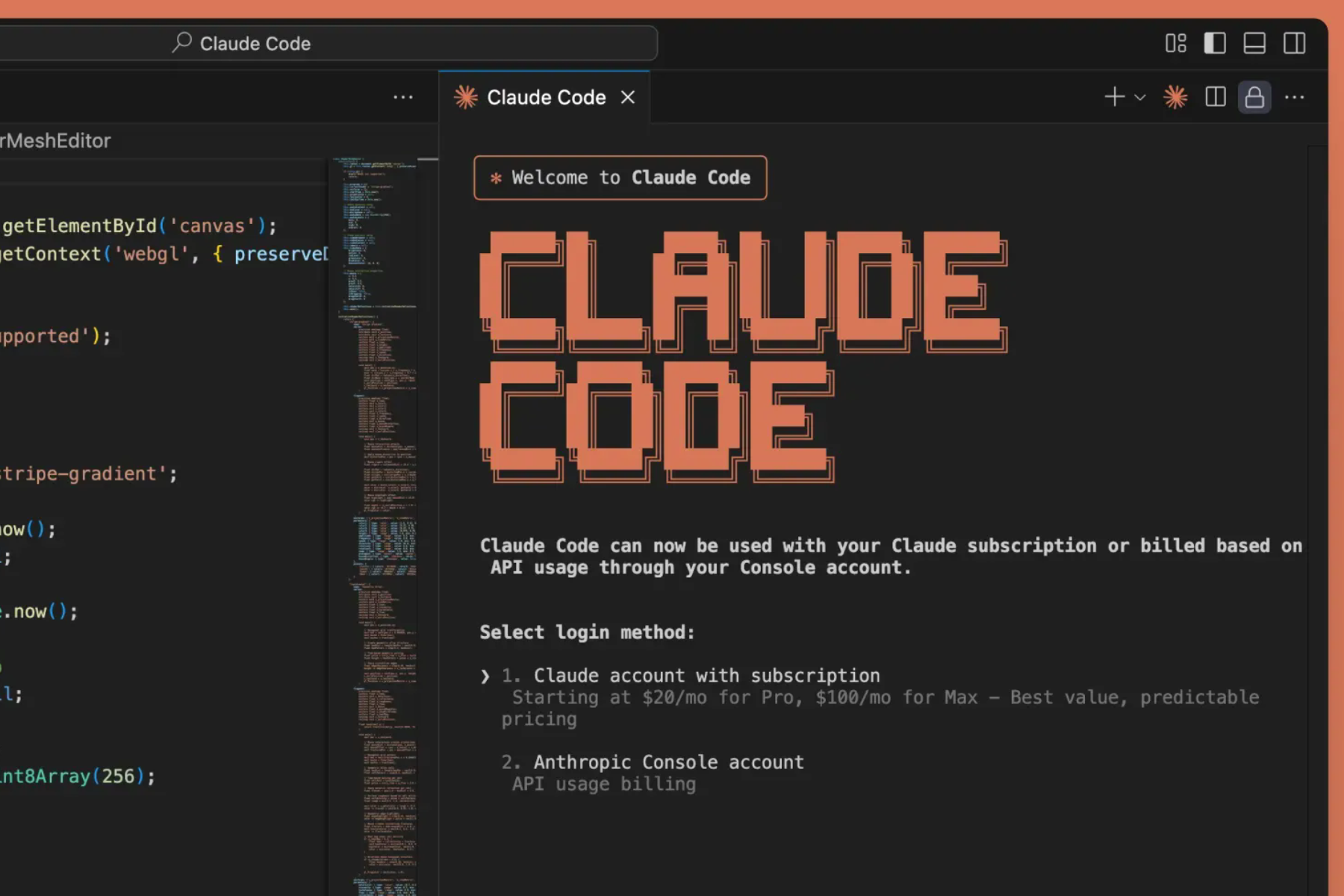Toggle the editor group lock
Viewport: 1344px width, 896px height.
coord(1254,97)
